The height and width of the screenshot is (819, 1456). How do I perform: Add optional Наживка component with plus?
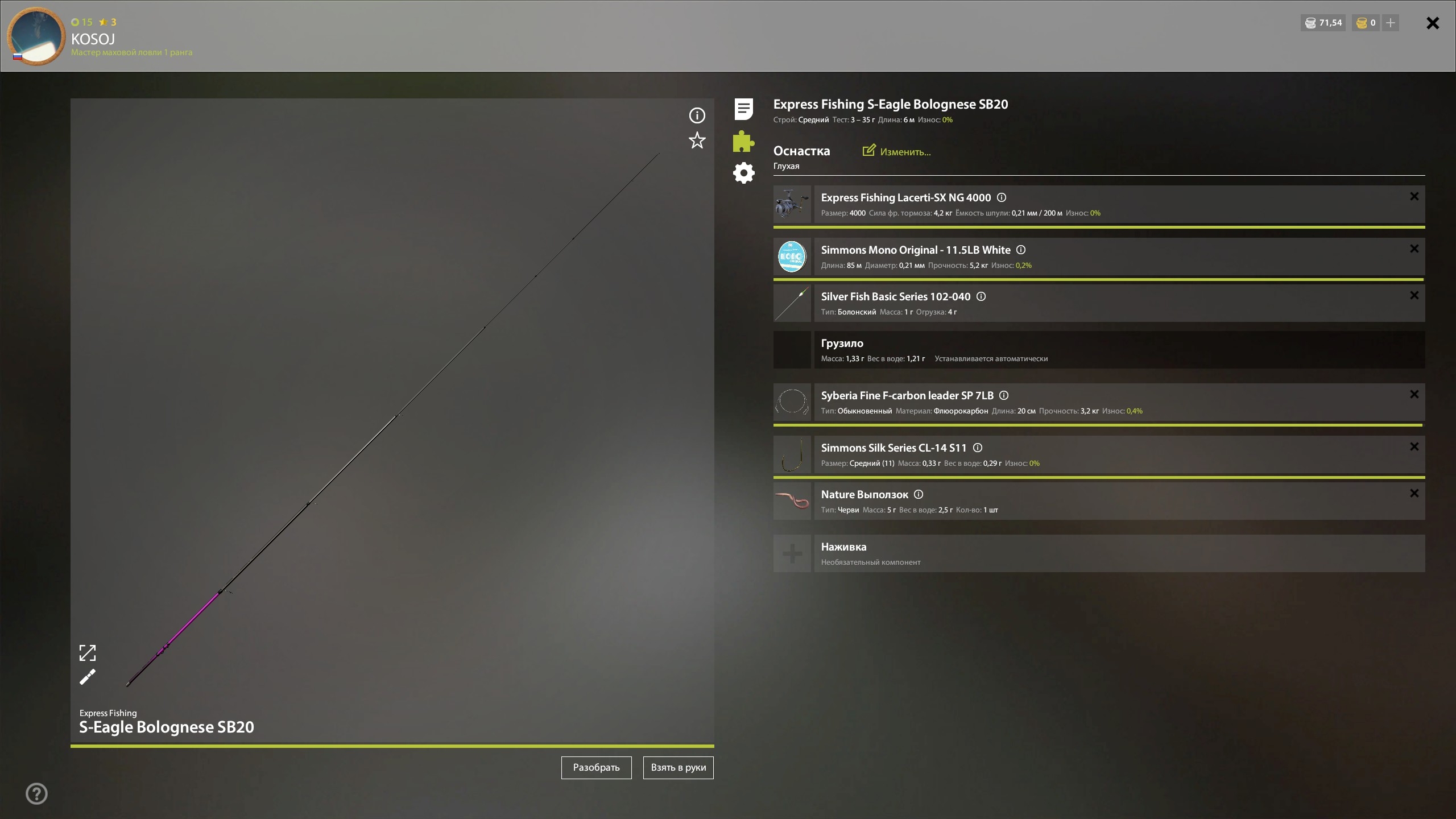point(792,553)
